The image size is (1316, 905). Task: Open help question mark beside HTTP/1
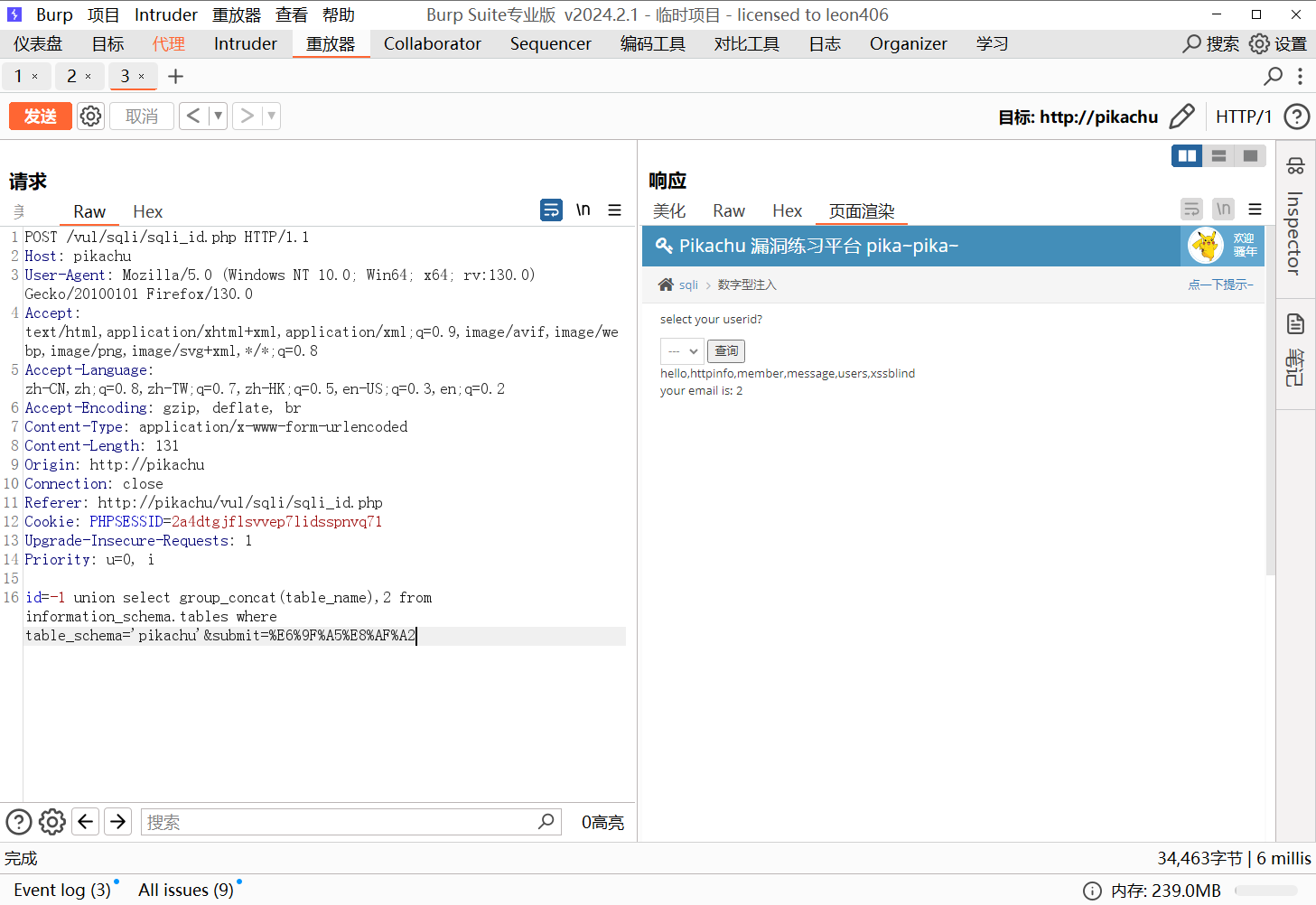click(1297, 117)
